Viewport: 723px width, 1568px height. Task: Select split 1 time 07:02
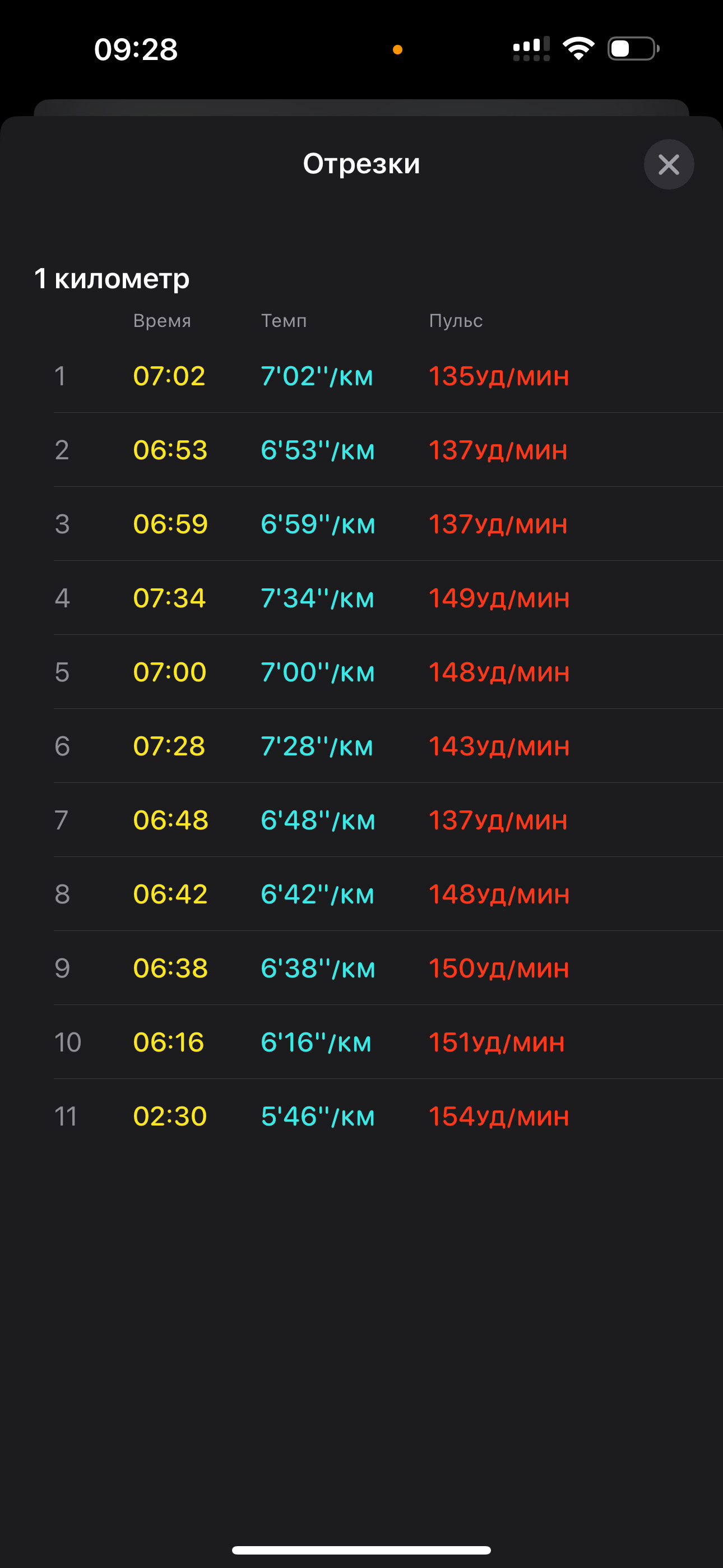coord(169,376)
